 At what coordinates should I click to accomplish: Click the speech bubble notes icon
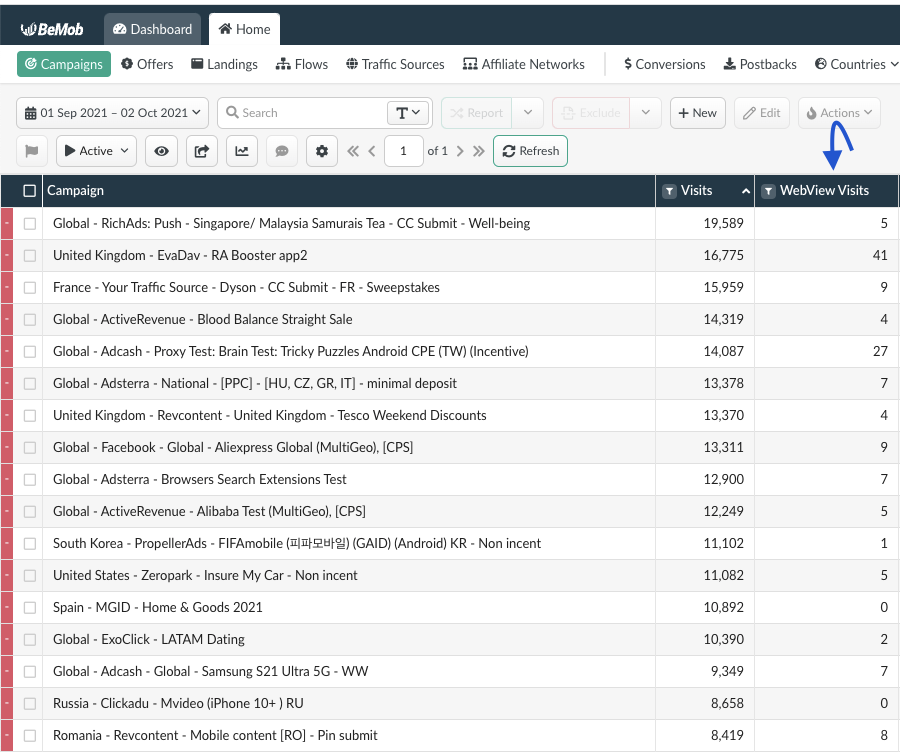coord(282,151)
